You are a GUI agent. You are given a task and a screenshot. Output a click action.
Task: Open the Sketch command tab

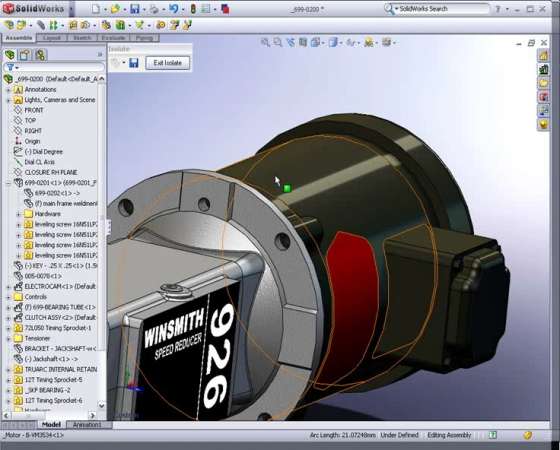pos(82,38)
